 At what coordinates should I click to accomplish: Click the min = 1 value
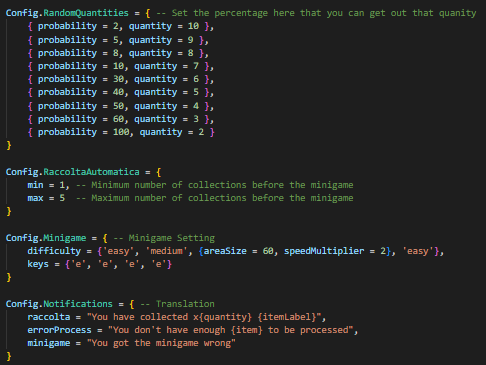tap(62, 185)
